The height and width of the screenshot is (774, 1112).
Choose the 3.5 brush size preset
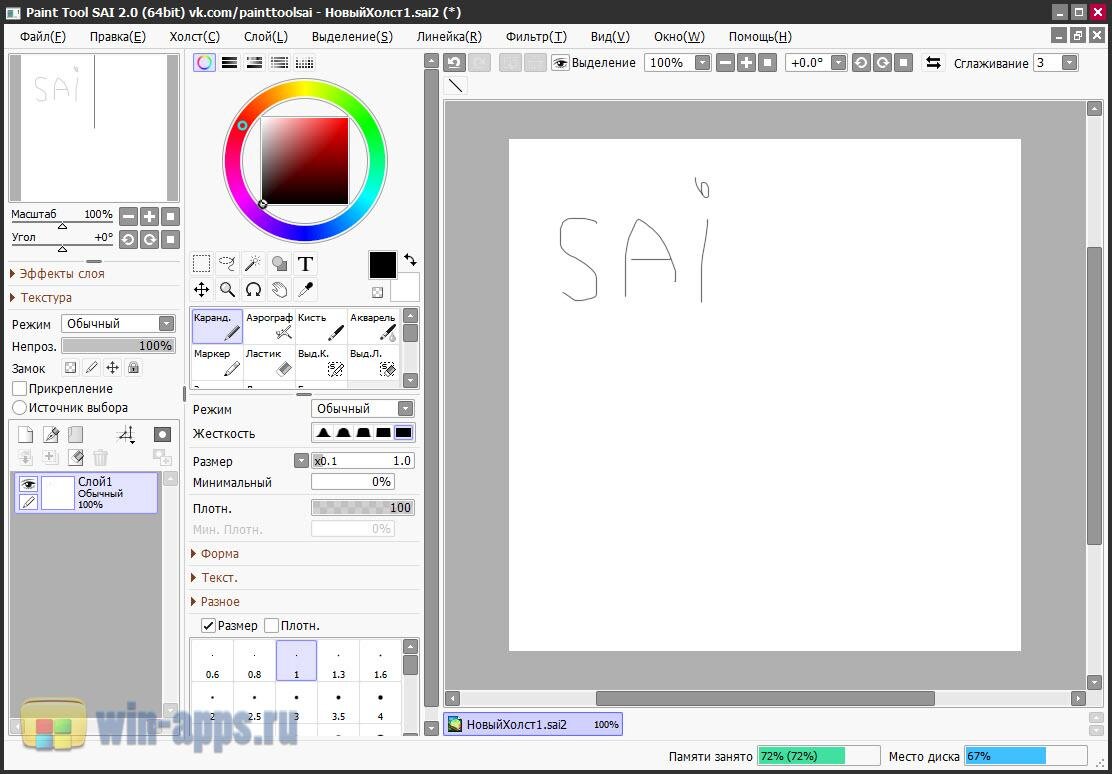[x=338, y=705]
